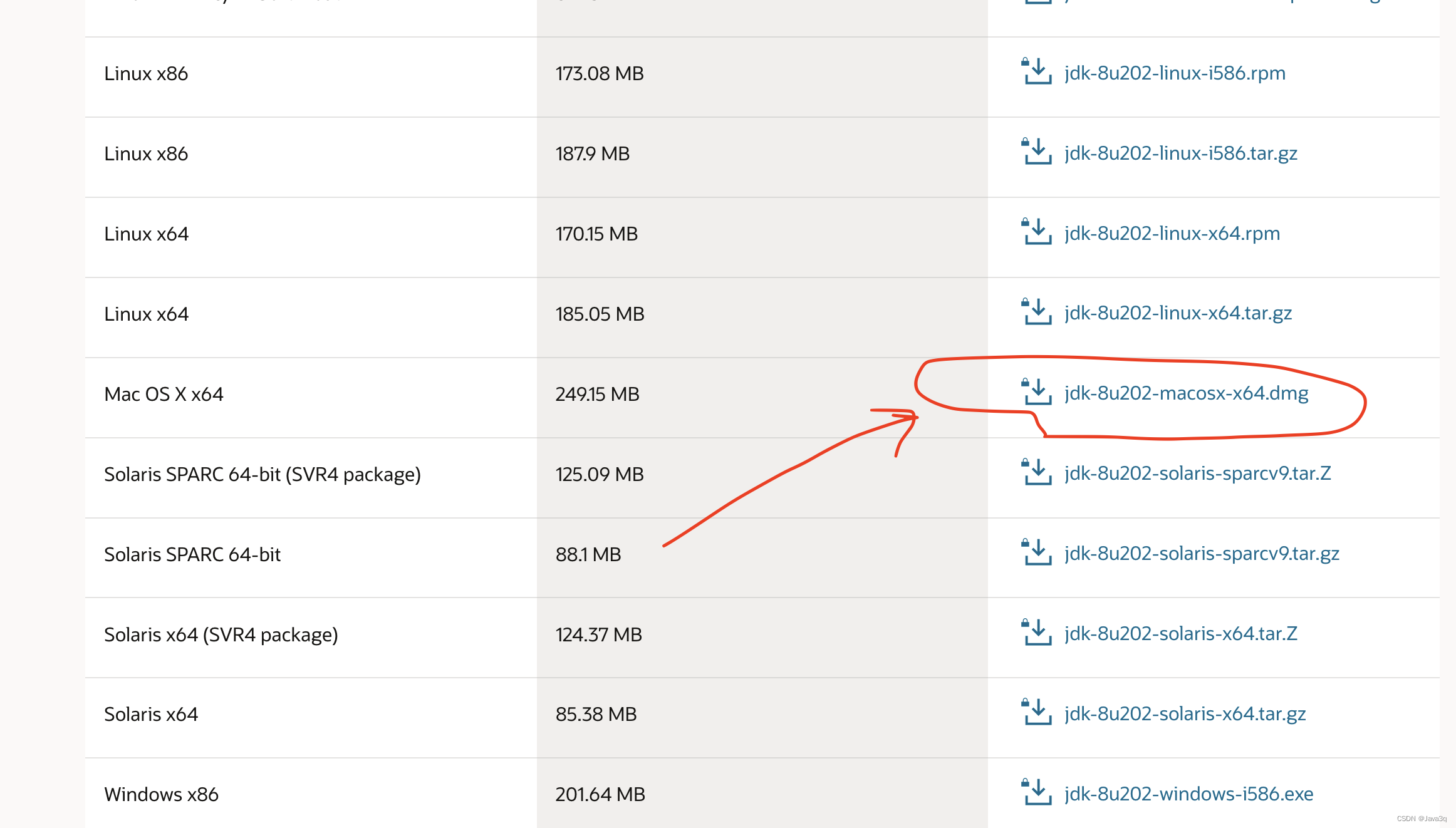Click download icon beside jdk-8u202-solaris-x64.tar.gz

pos(1037,713)
